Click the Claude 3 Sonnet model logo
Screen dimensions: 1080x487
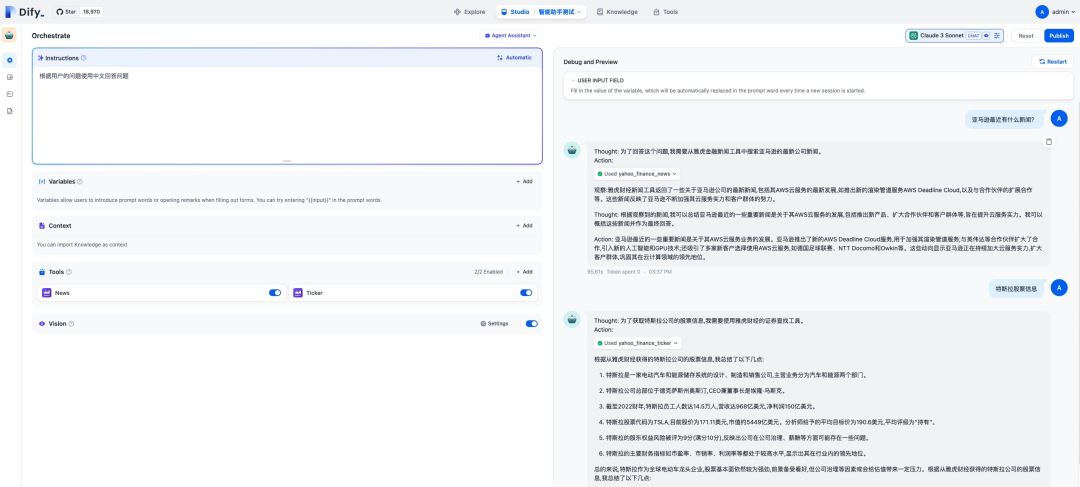click(x=913, y=36)
